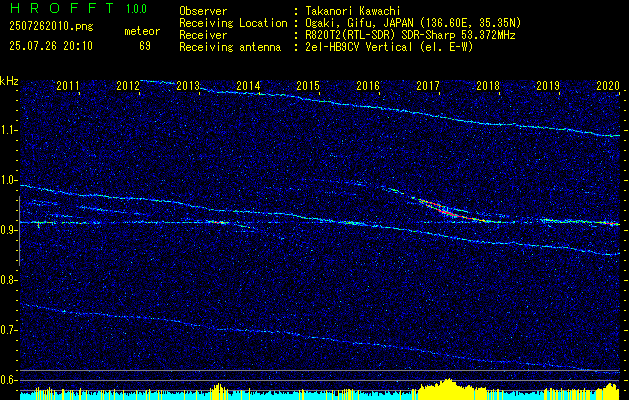Click the Ogaki, Gifu, JAPAN coordinates text
The width and height of the screenshot is (629, 400).
412,23
